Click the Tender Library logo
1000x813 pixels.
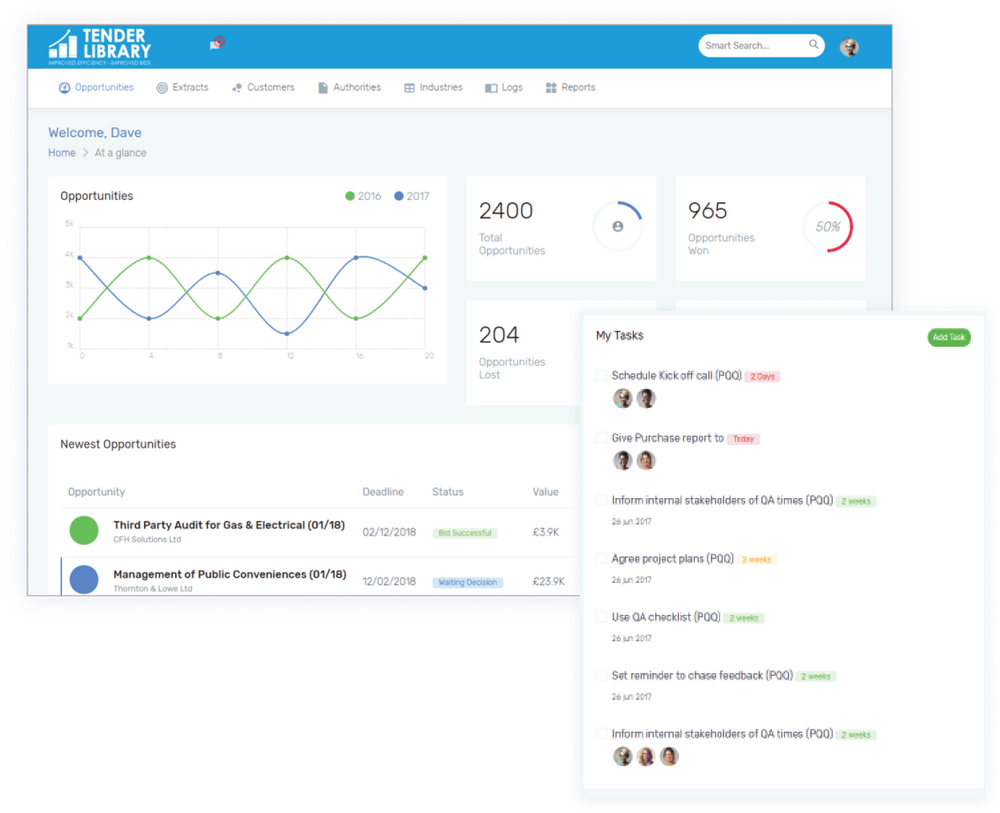point(100,46)
